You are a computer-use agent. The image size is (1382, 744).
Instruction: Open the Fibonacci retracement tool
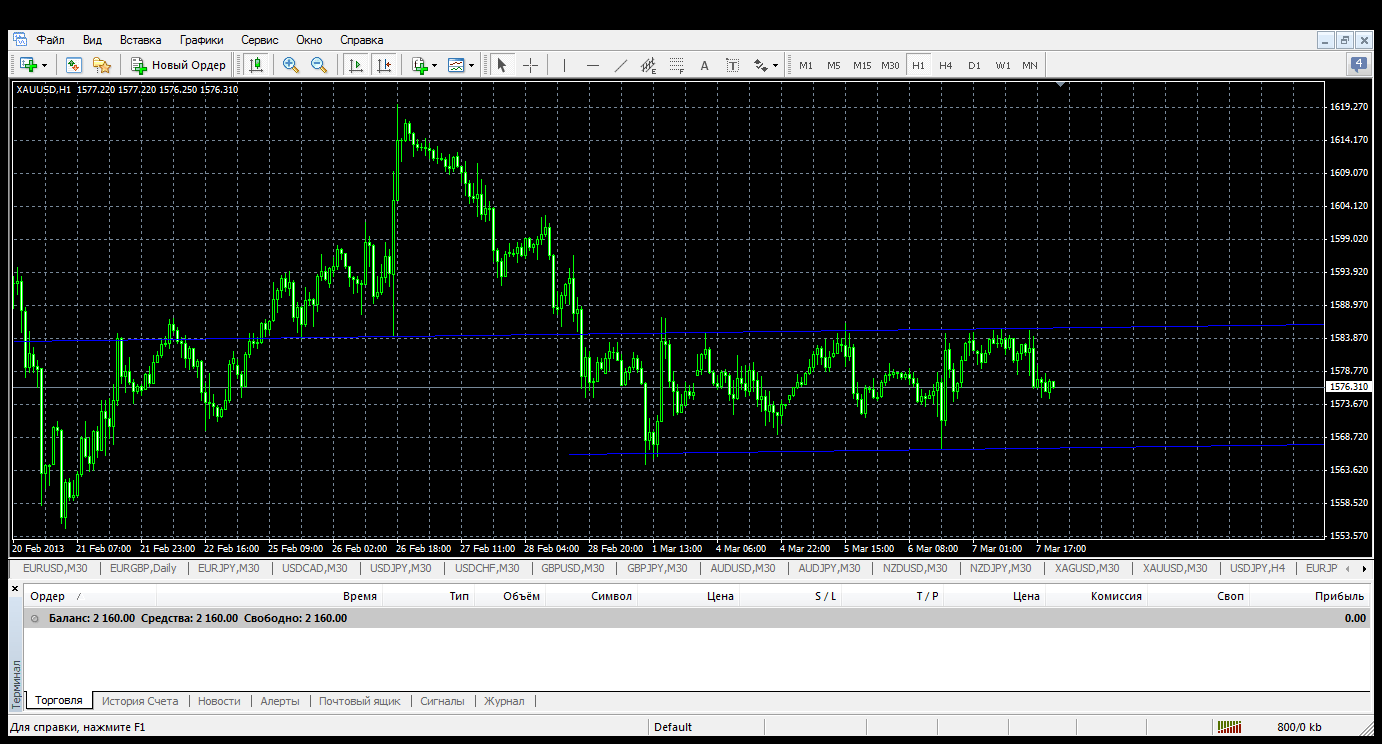(x=676, y=65)
